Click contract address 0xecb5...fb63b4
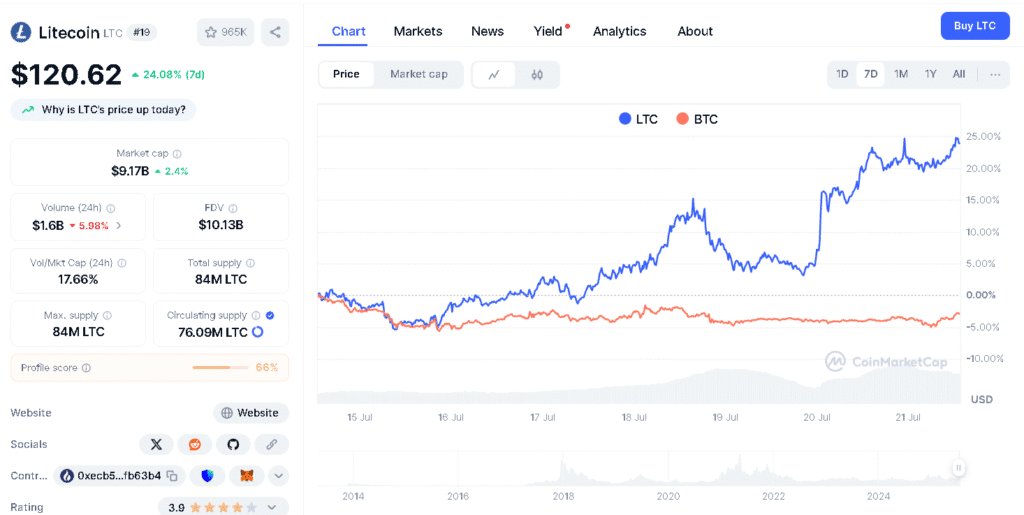This screenshot has width=1024, height=515. tap(119, 476)
